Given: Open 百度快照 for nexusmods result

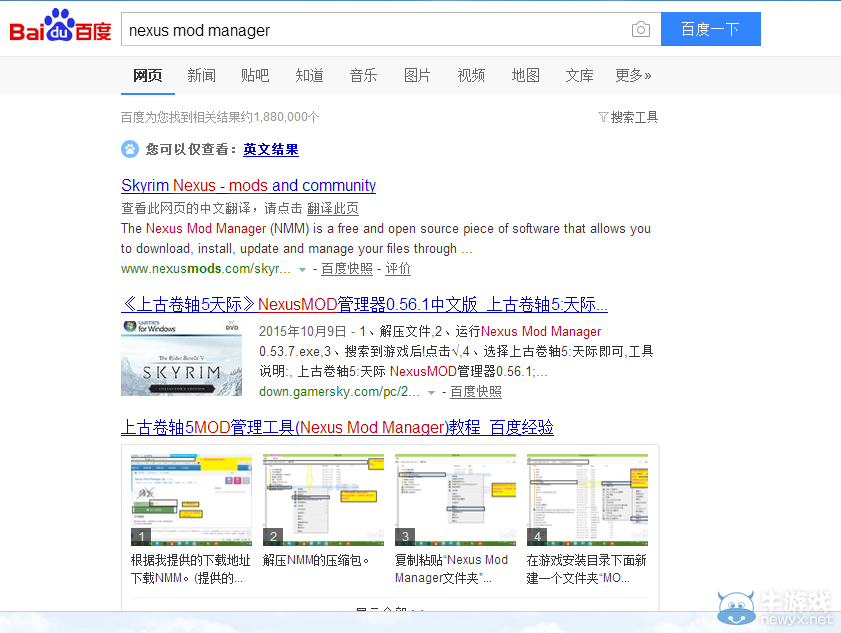Looking at the screenshot, I should pyautogui.click(x=346, y=269).
